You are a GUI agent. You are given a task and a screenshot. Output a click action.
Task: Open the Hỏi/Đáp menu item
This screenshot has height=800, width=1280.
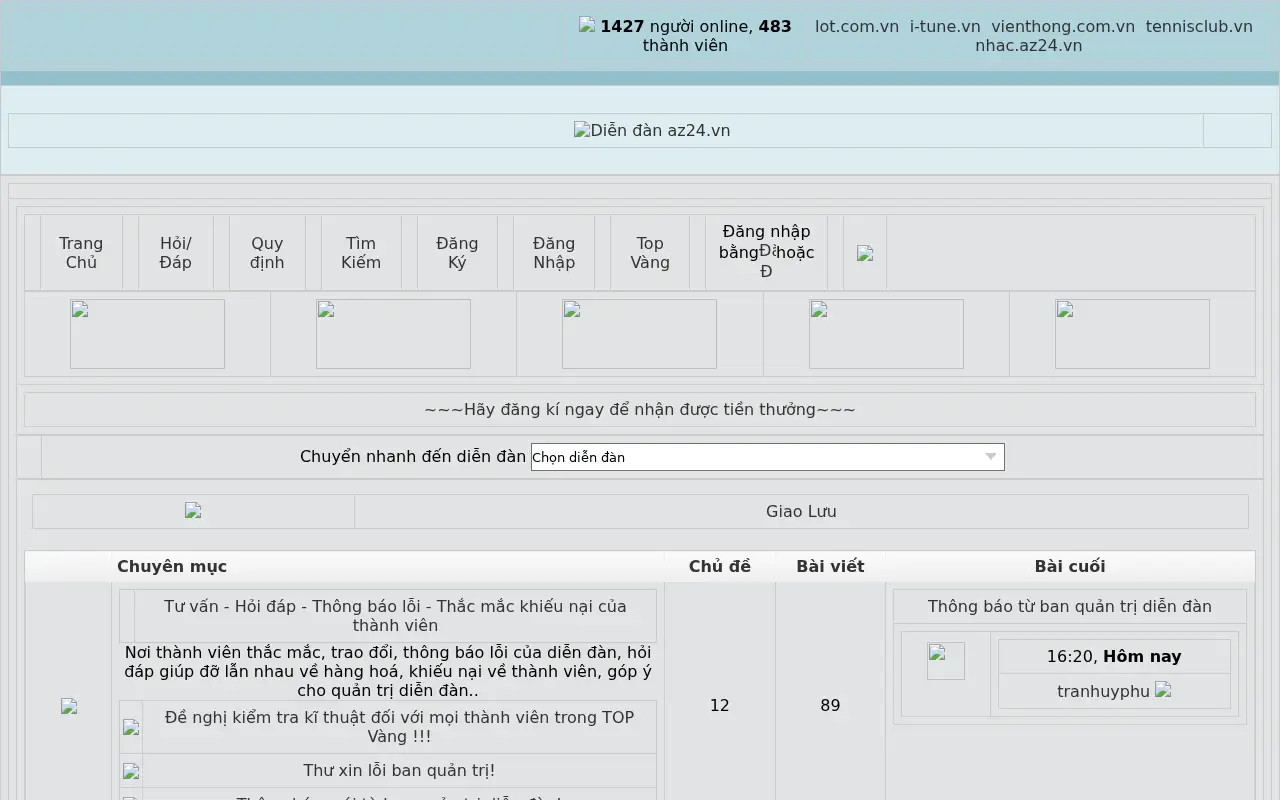tap(175, 253)
